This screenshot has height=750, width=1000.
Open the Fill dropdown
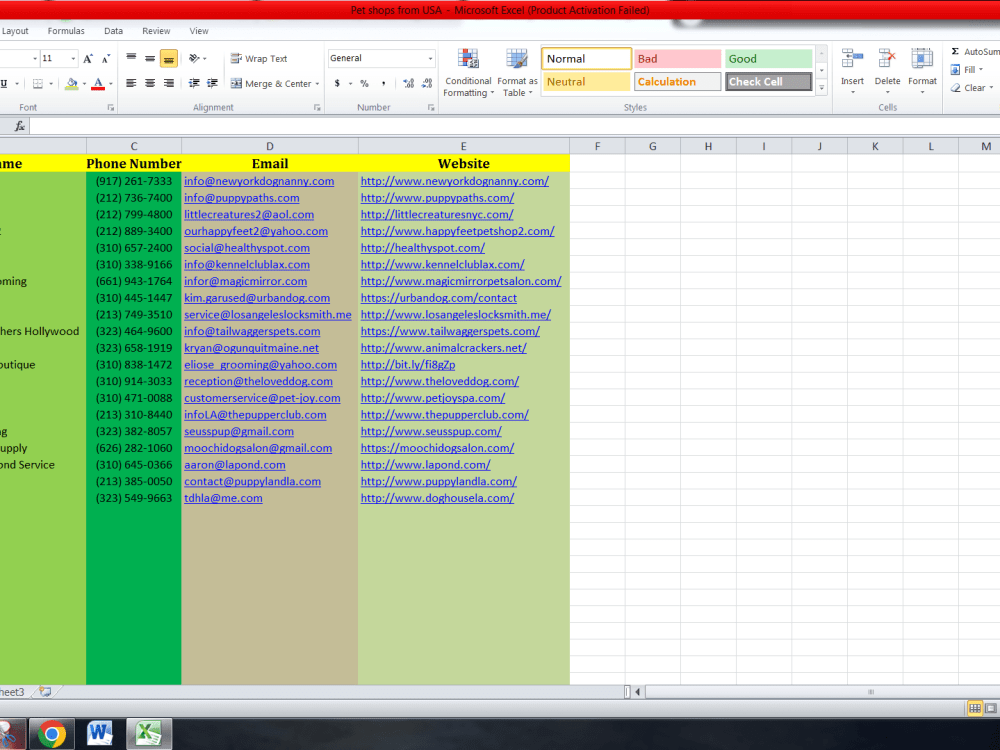[x=967, y=70]
